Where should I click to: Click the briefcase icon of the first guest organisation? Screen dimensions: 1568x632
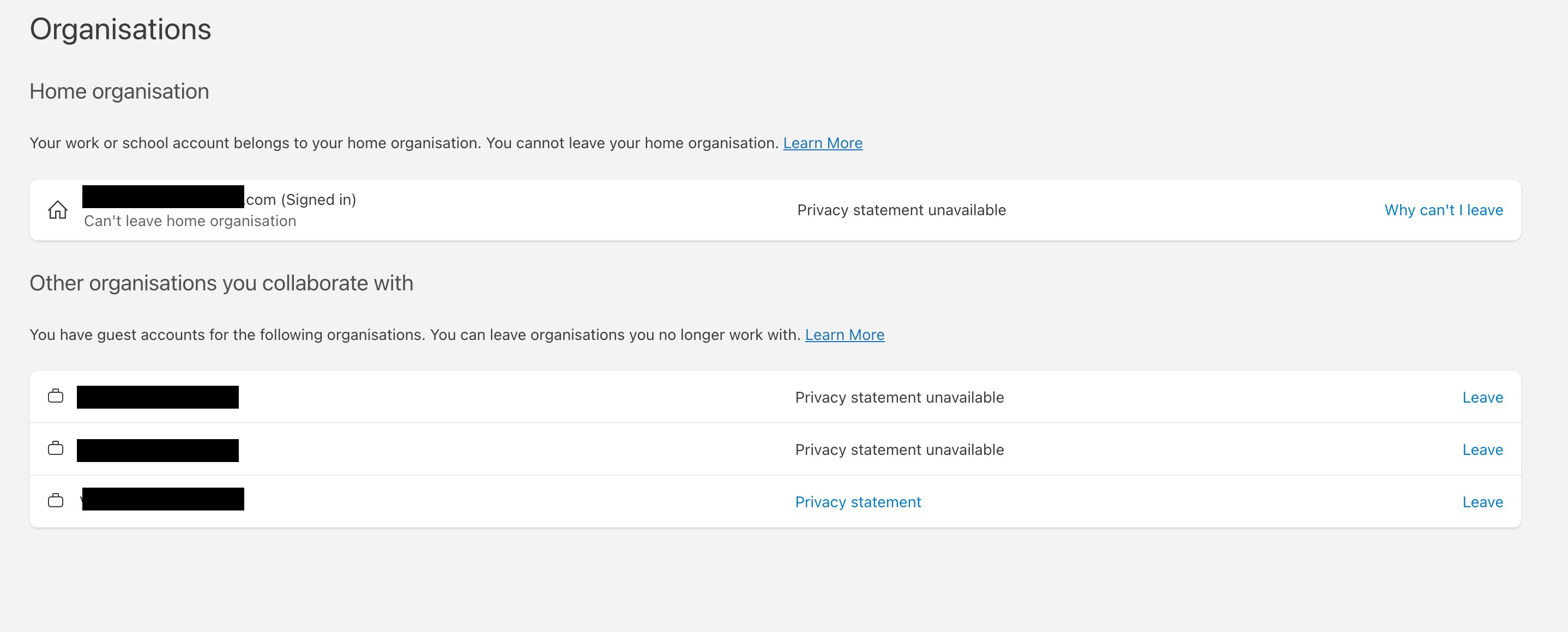click(56, 397)
